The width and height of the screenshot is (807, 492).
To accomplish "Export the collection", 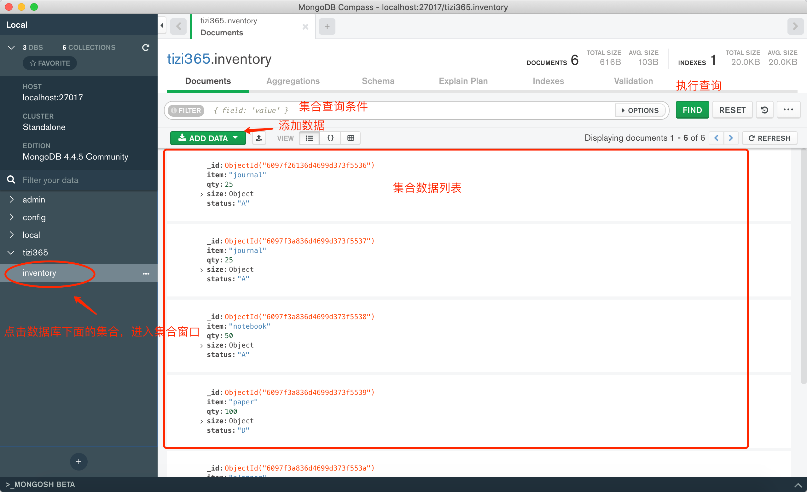I will tap(259, 138).
